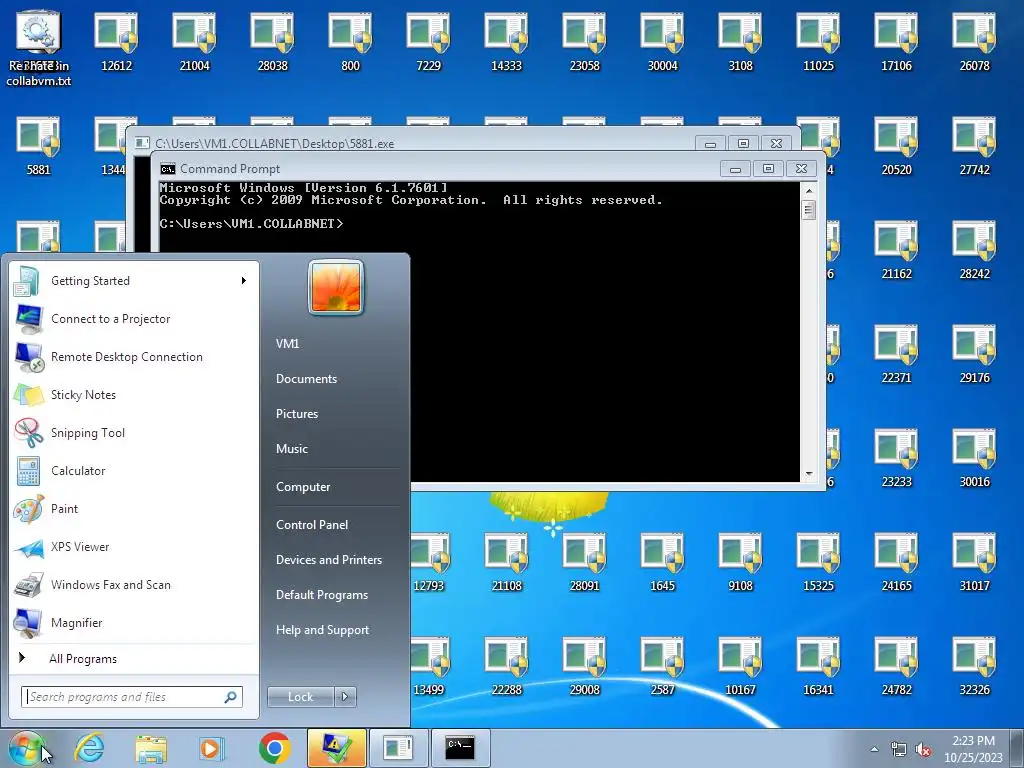Show hidden tray icons arrow
Viewport: 1024px width, 768px height.
point(874,750)
